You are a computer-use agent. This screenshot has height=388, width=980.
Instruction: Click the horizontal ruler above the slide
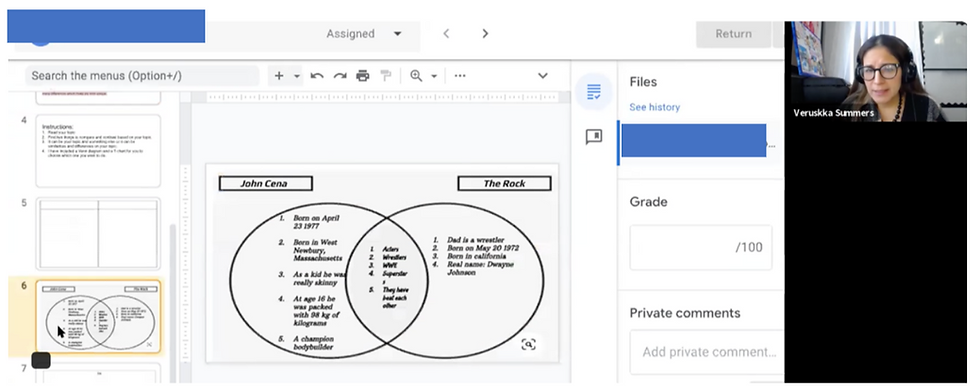pyautogui.click(x=382, y=97)
